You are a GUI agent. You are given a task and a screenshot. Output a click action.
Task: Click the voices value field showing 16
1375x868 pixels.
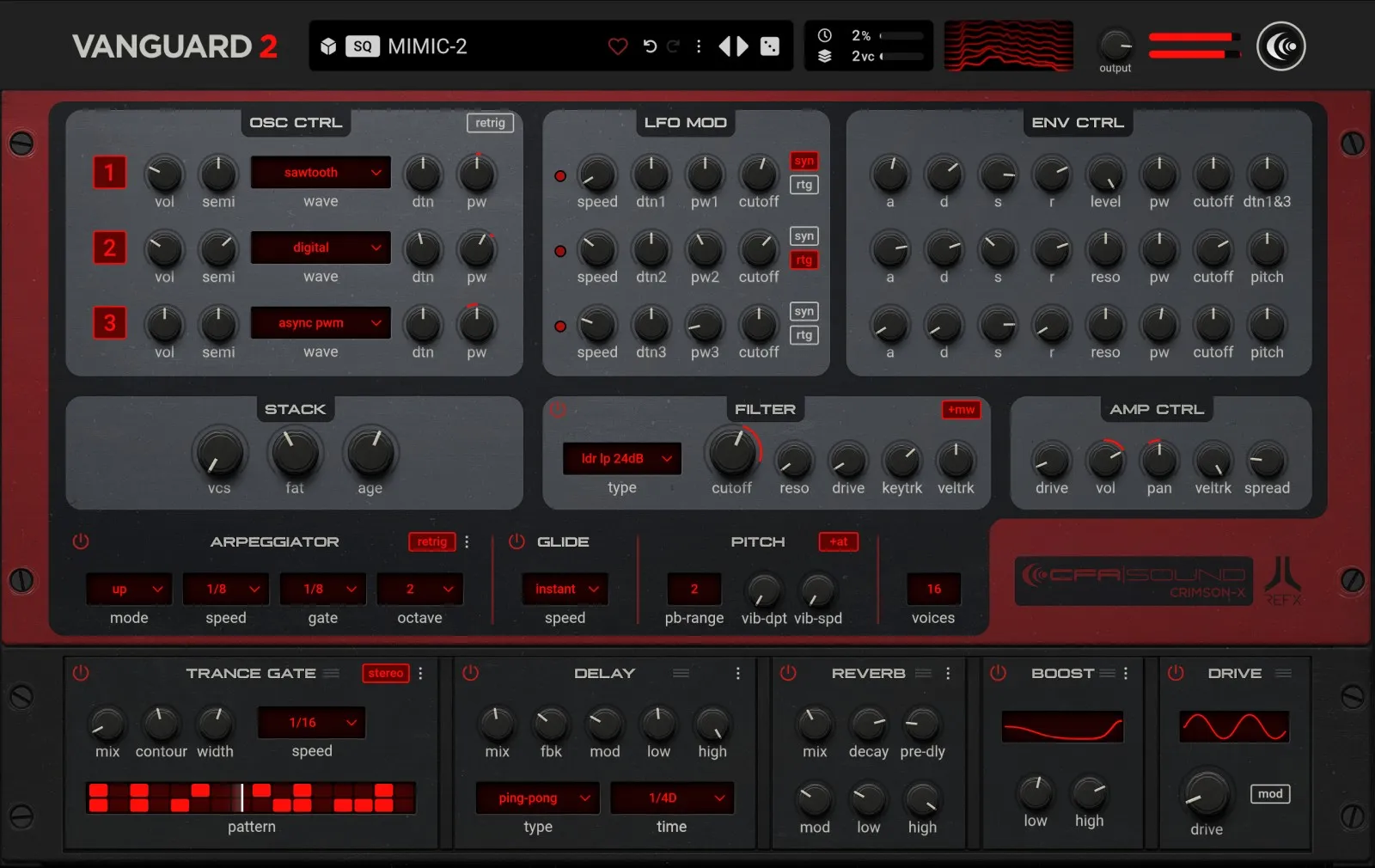click(x=933, y=589)
